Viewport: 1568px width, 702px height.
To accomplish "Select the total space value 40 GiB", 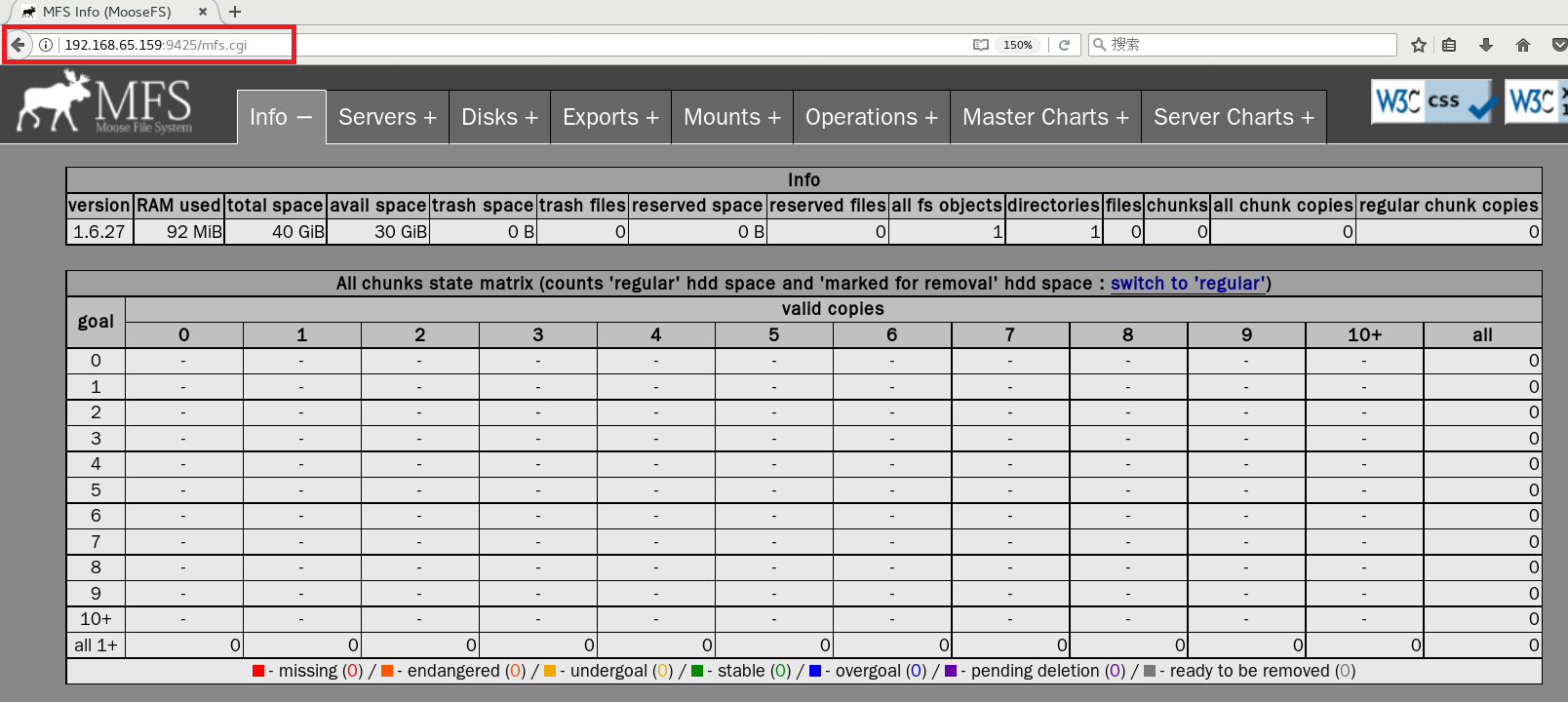I will pyautogui.click(x=298, y=232).
